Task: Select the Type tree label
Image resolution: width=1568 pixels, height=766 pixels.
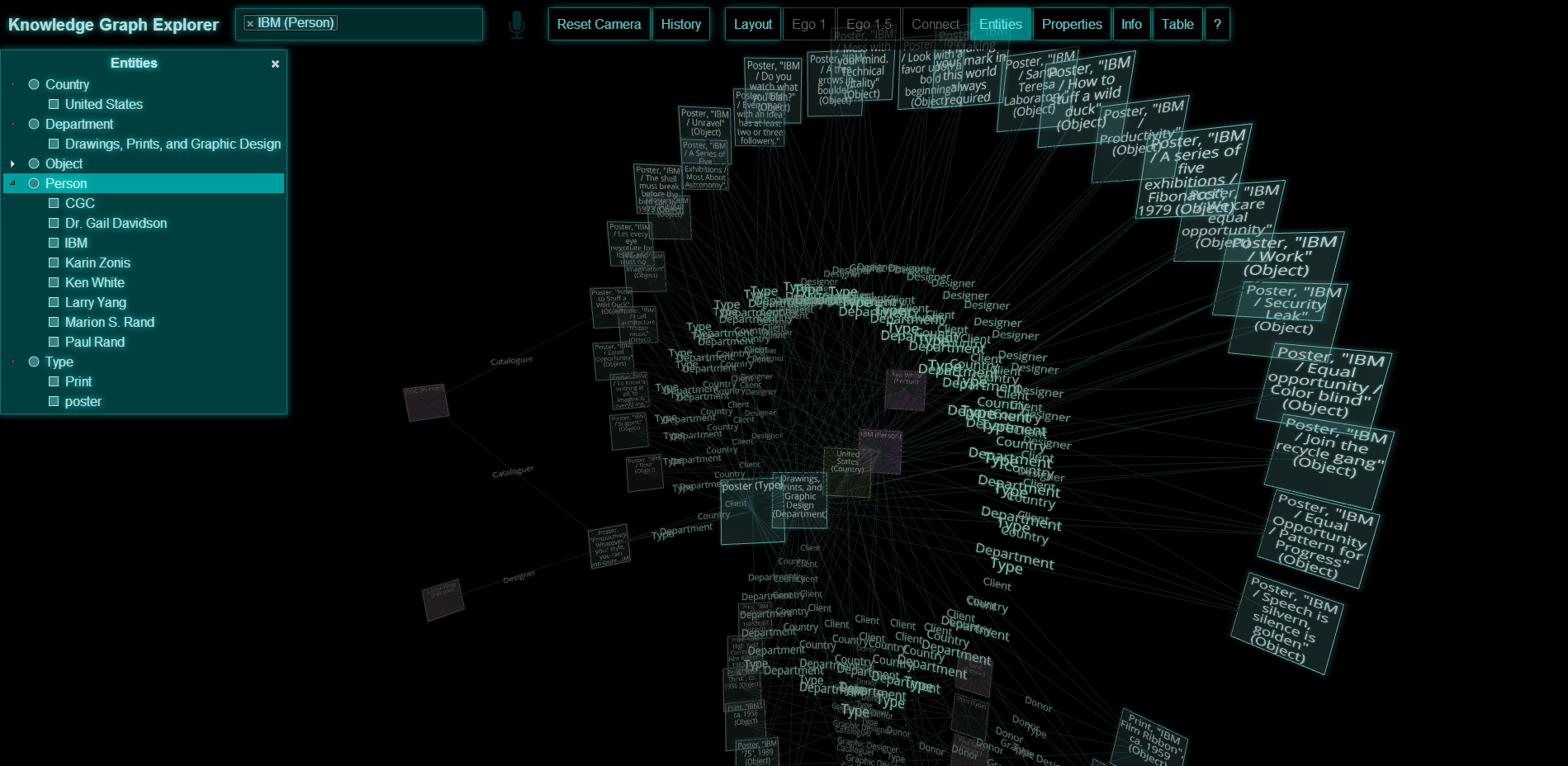Action: point(59,362)
